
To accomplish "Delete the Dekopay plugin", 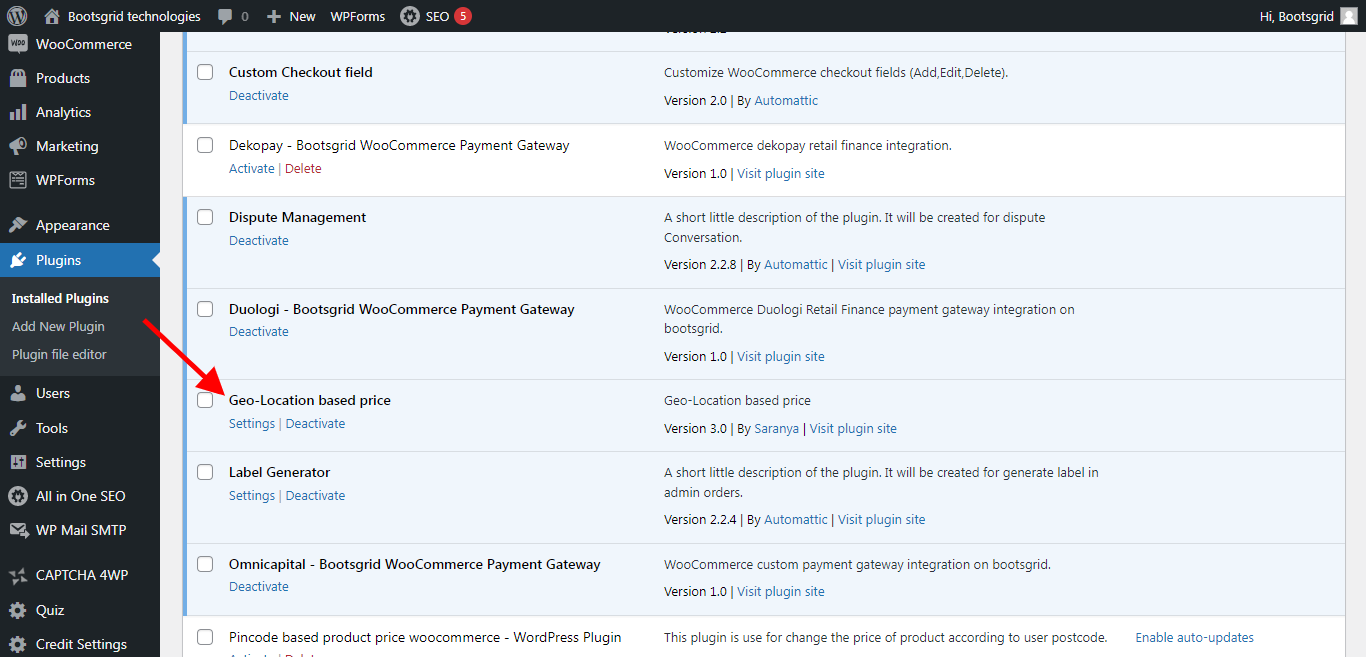I will pyautogui.click(x=303, y=169).
